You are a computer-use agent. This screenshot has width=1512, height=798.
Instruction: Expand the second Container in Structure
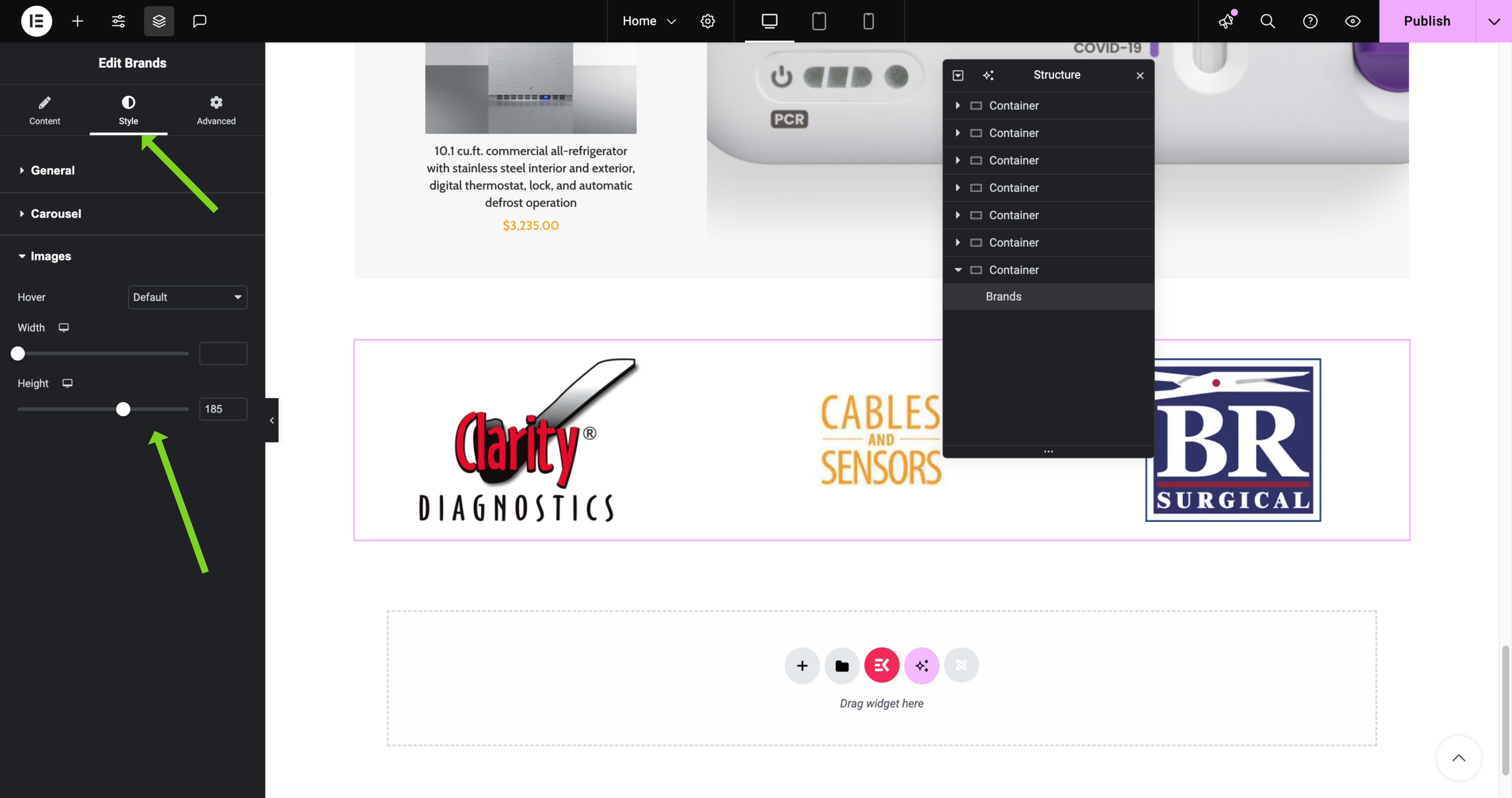click(958, 133)
